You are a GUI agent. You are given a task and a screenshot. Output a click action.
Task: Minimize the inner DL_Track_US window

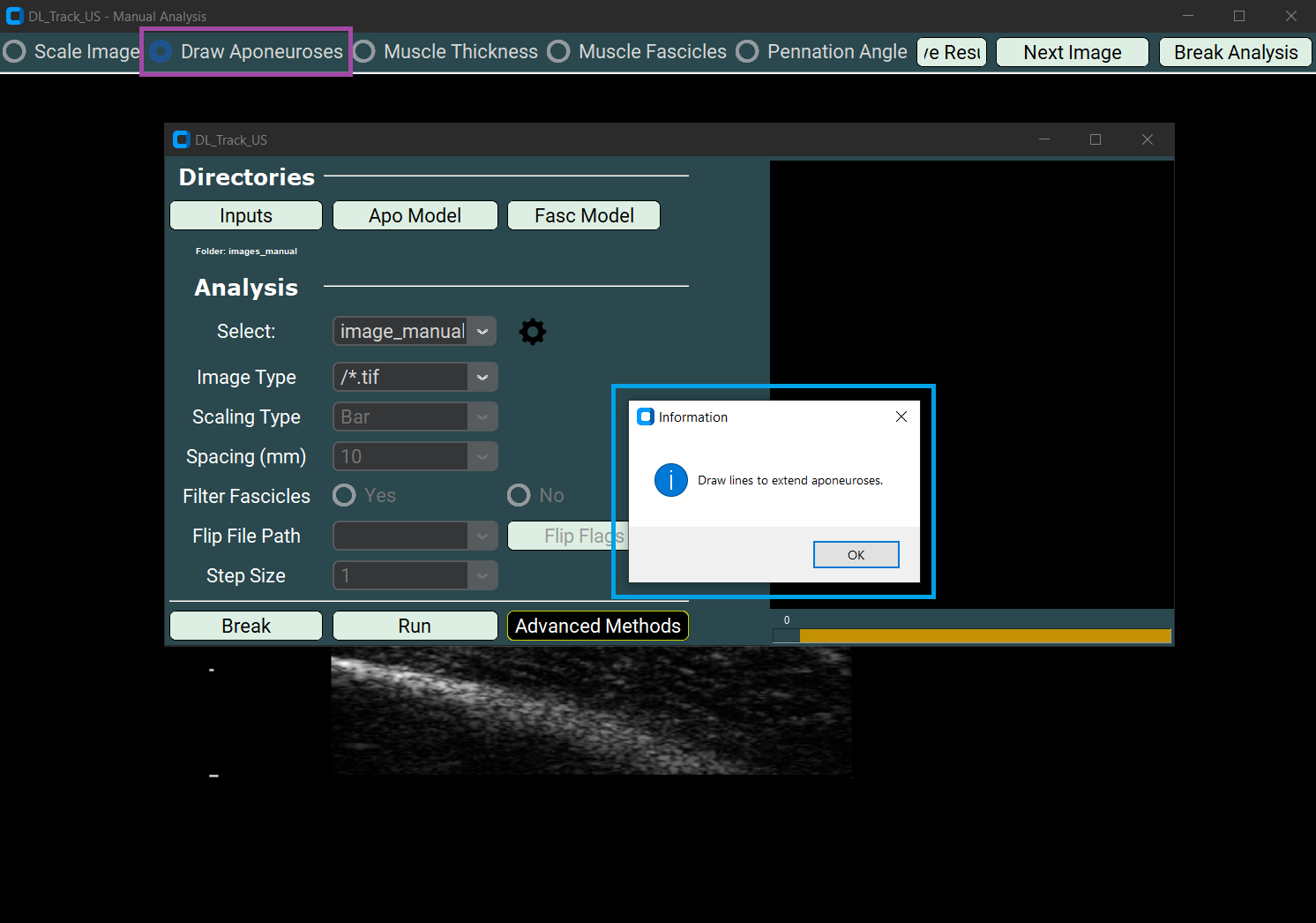pyautogui.click(x=1043, y=139)
